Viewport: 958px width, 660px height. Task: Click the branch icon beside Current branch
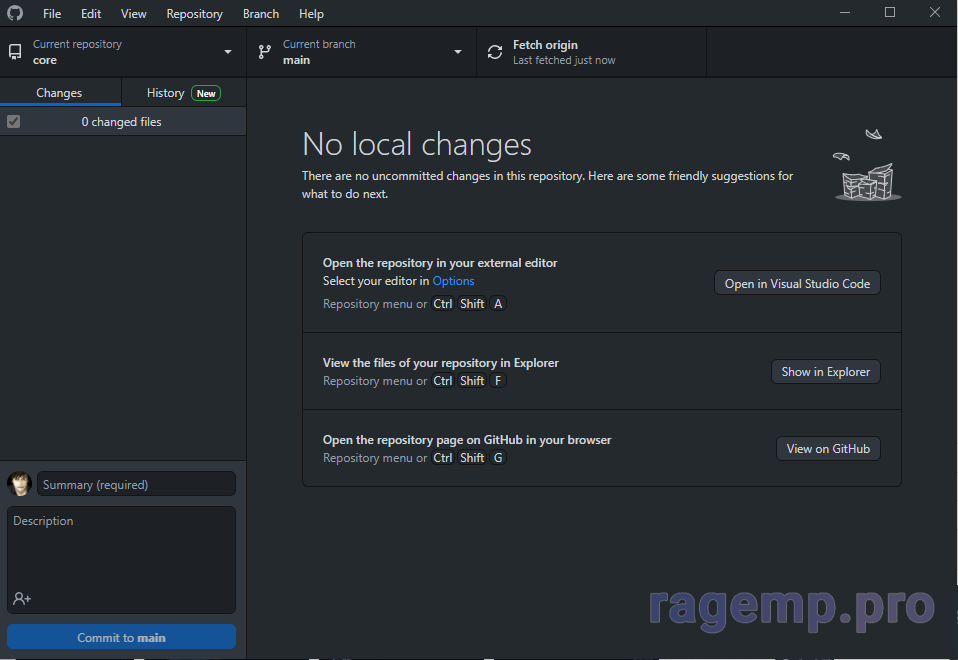[265, 52]
